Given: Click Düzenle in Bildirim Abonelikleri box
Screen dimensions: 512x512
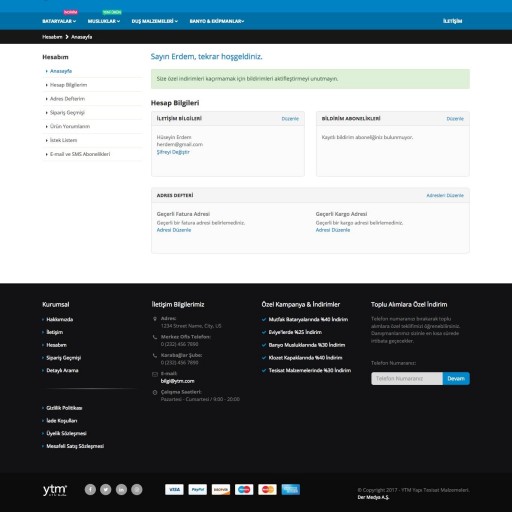Looking at the screenshot, I should coord(455,119).
